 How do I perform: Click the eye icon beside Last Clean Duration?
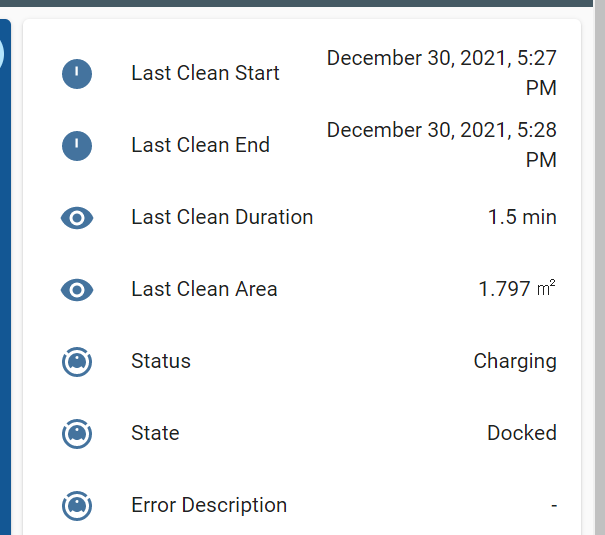77,217
